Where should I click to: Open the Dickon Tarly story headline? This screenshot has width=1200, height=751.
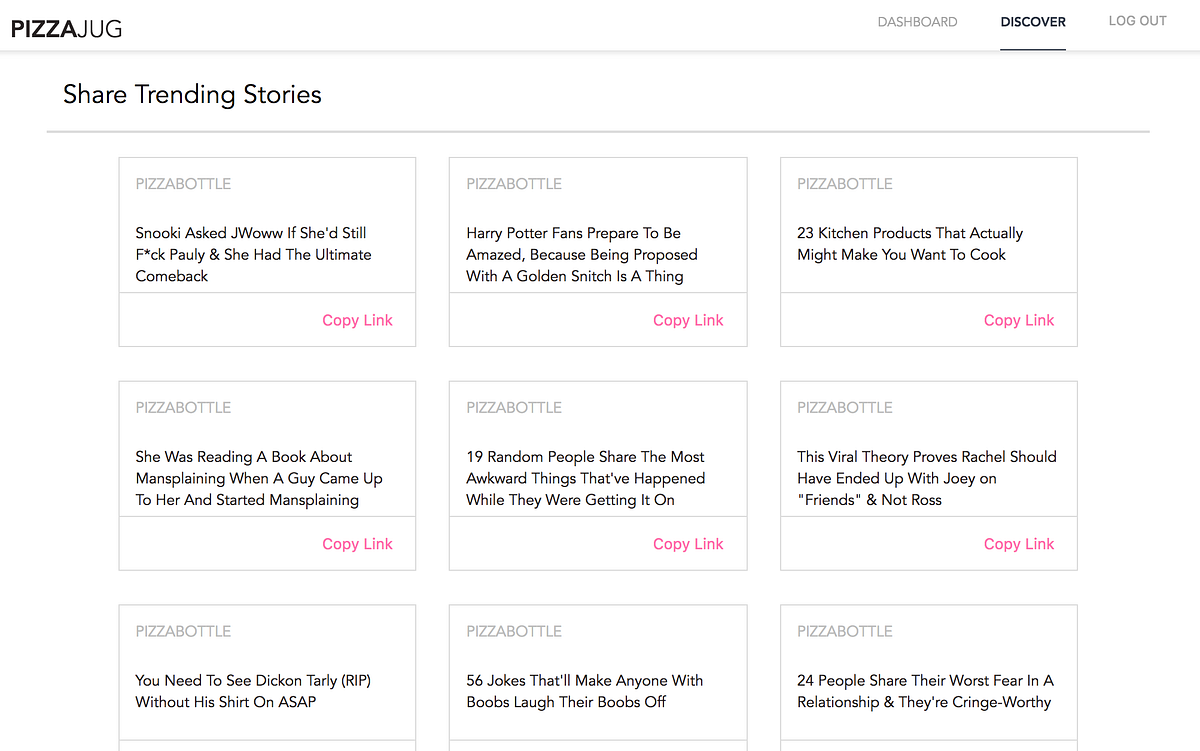tap(251, 691)
